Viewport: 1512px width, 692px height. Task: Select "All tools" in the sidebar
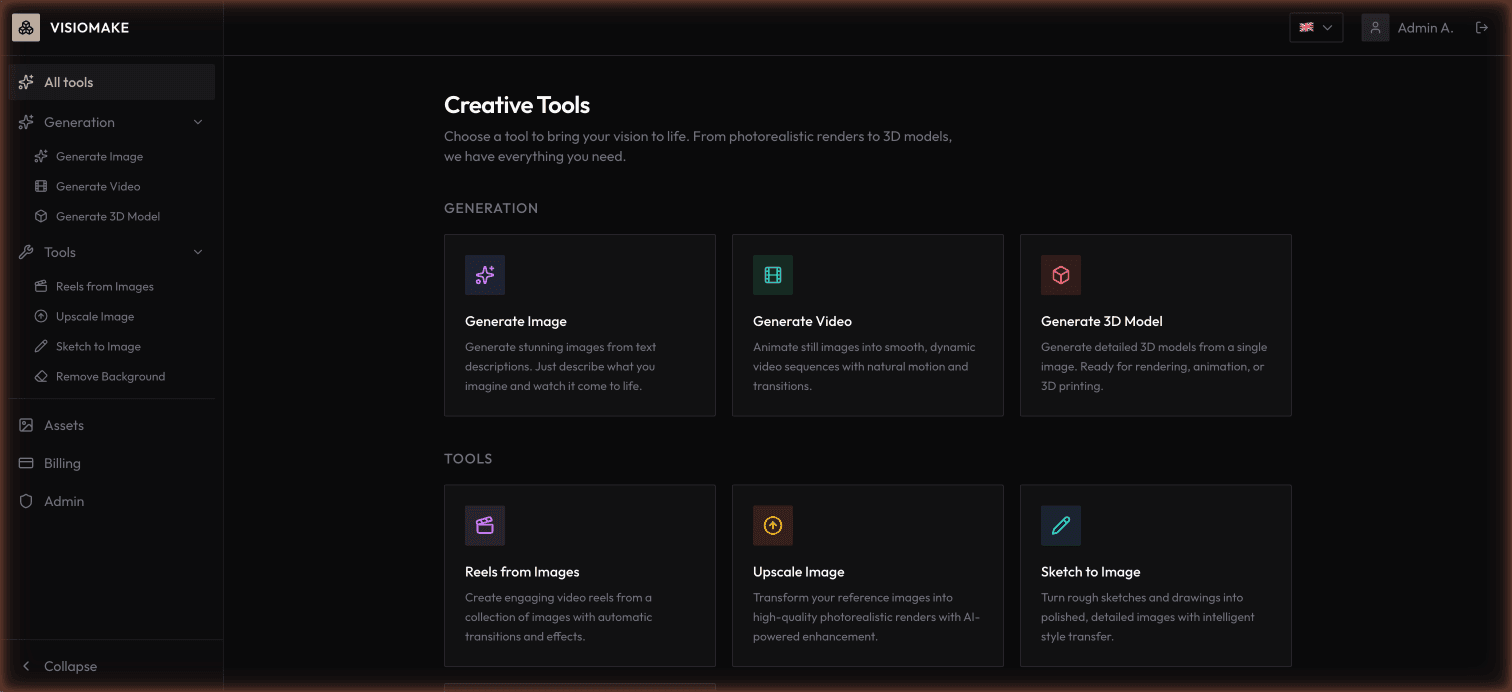click(70, 81)
